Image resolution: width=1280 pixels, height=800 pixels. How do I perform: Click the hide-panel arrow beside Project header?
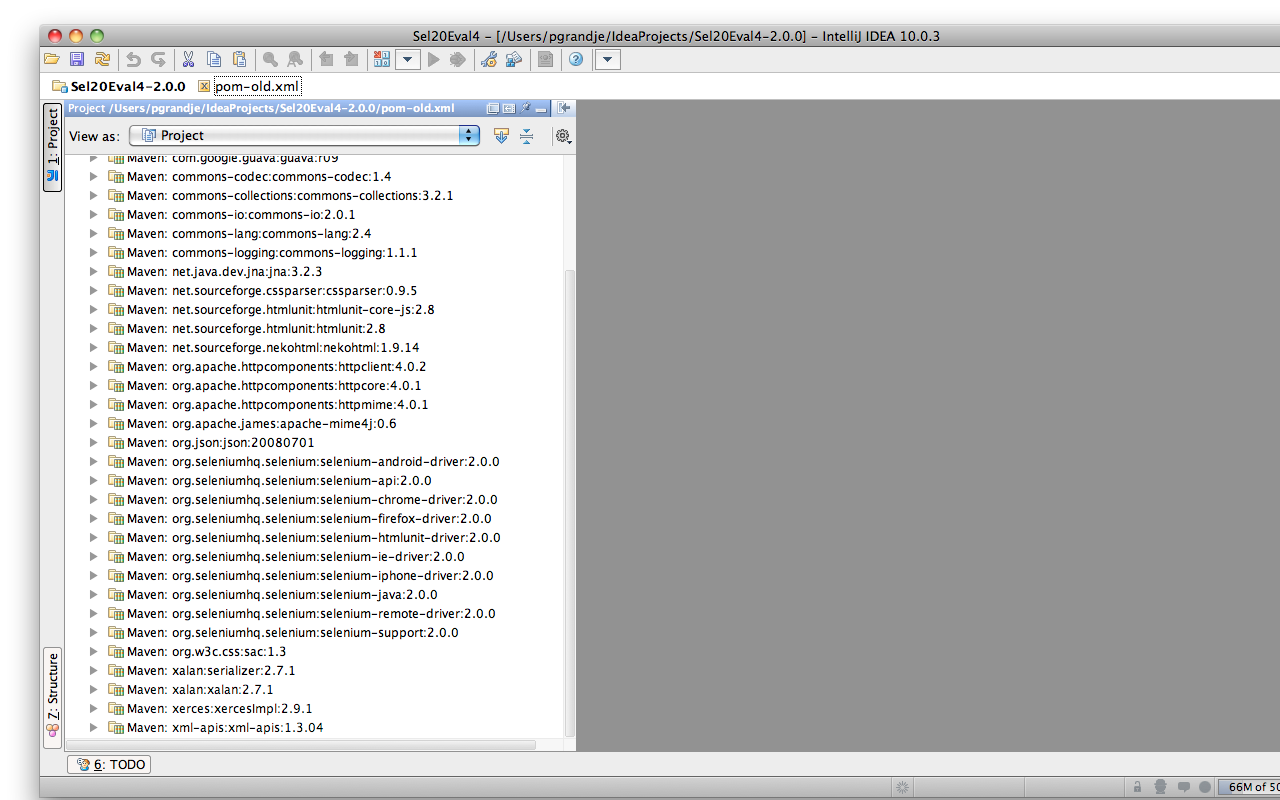pyautogui.click(x=564, y=108)
